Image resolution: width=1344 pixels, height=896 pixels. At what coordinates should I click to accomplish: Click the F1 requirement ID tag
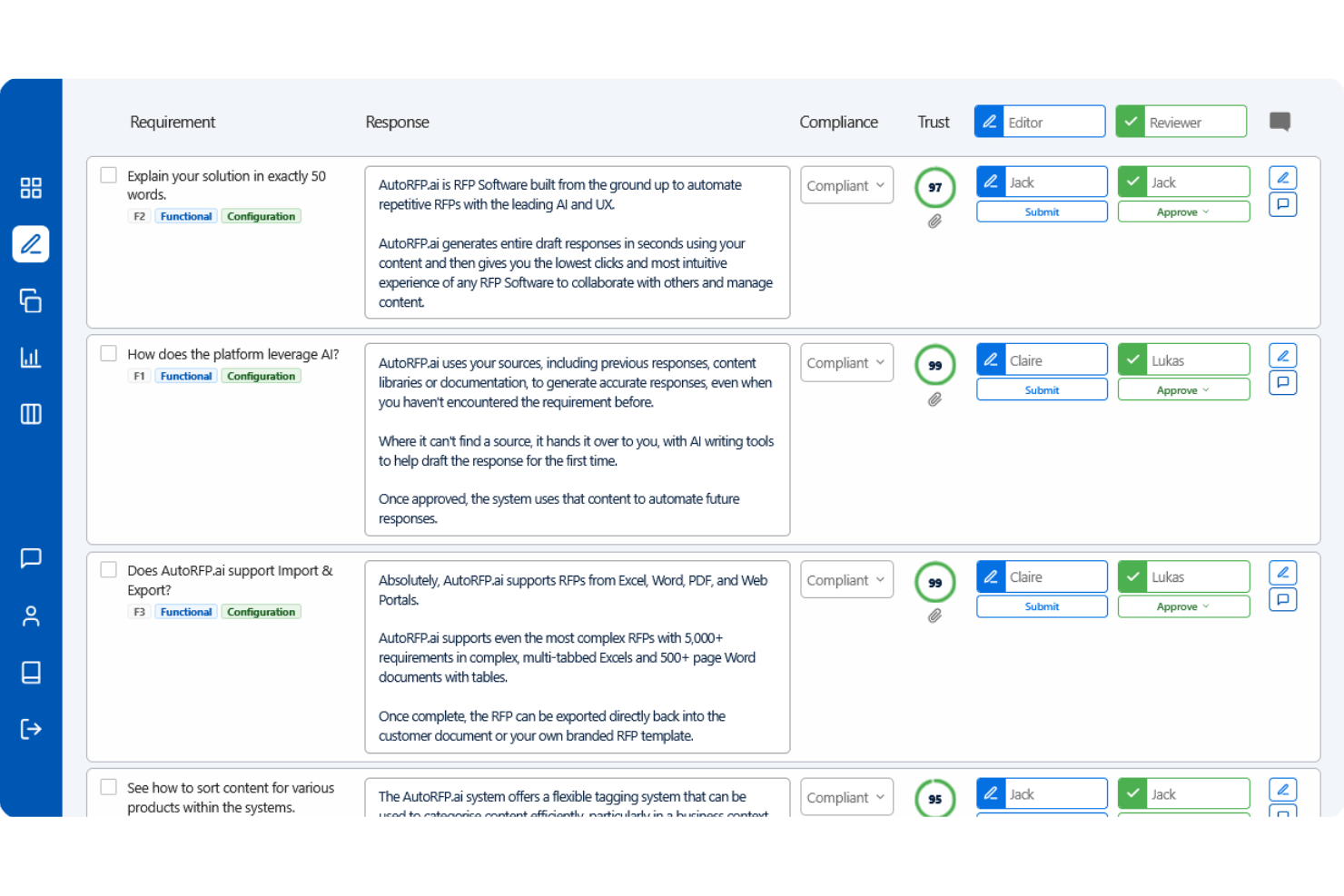139,376
